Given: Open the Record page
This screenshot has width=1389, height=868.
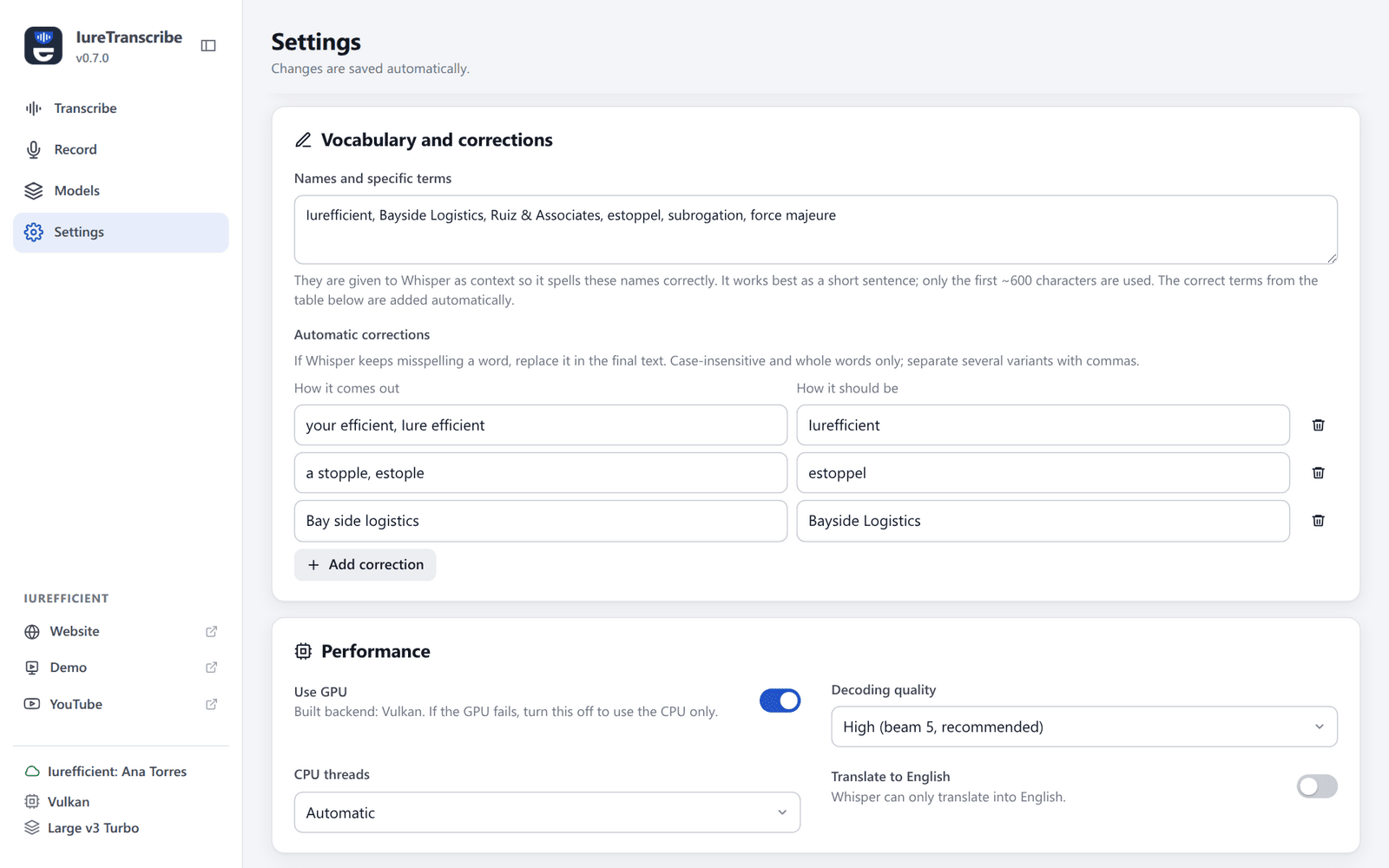Looking at the screenshot, I should tap(121, 149).
